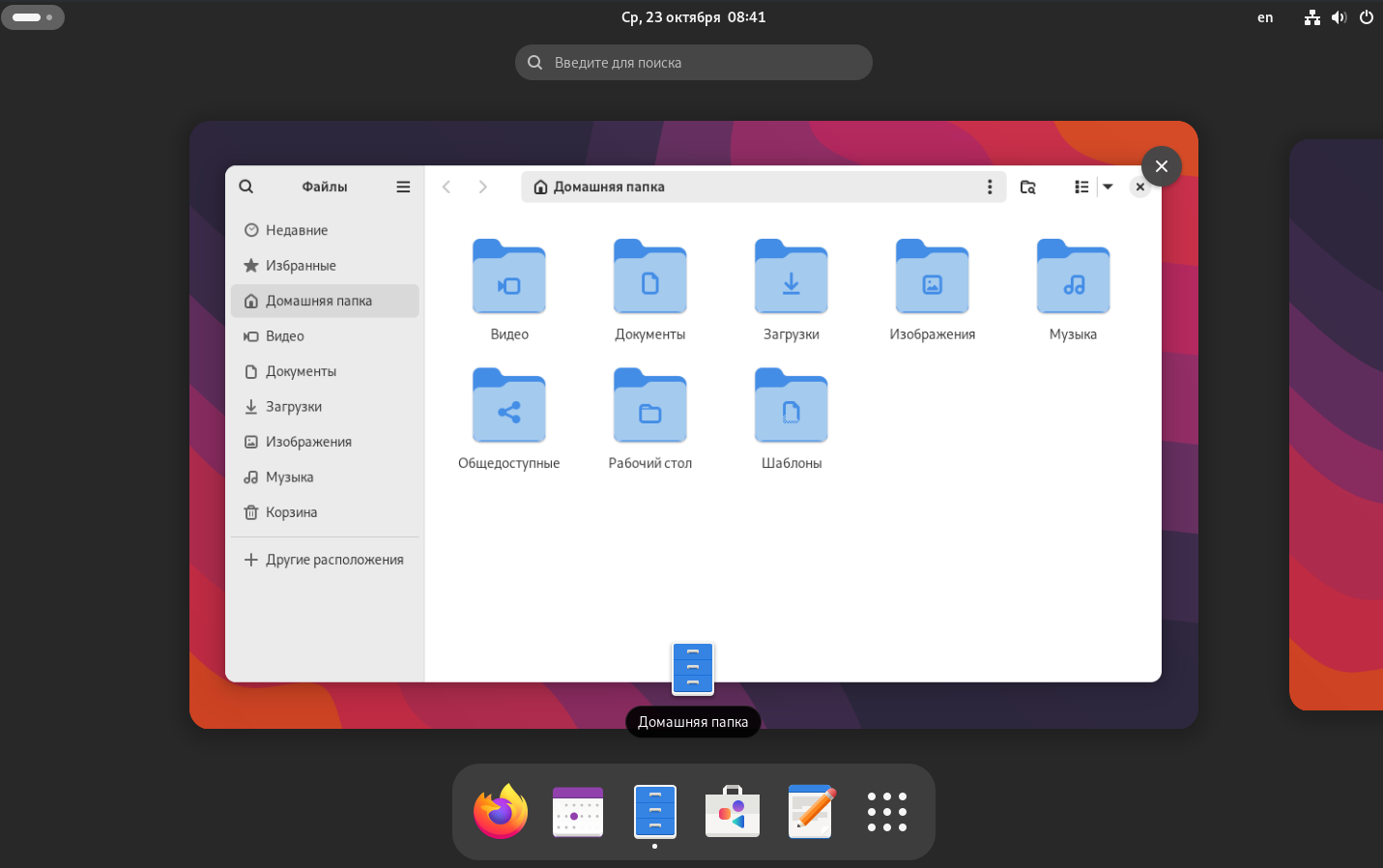Open the Software store dock icon

pyautogui.click(x=733, y=812)
